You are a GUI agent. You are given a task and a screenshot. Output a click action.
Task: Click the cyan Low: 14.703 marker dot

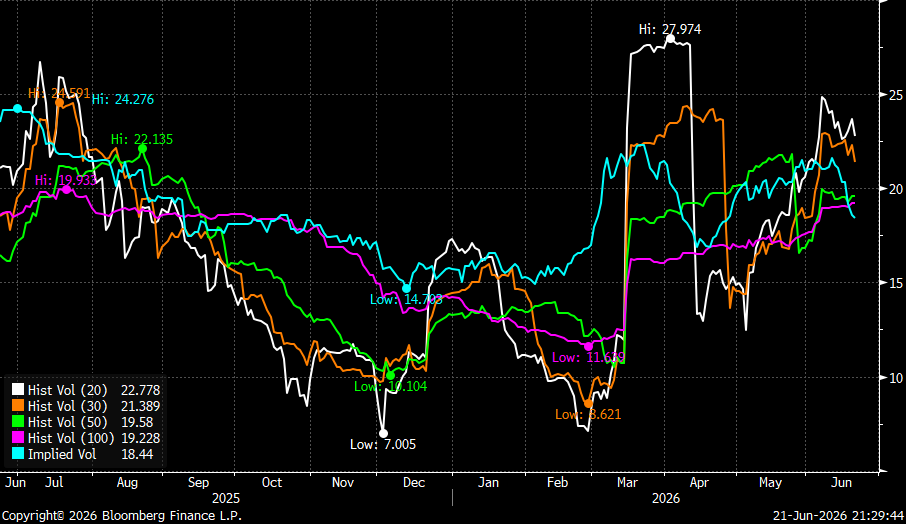coord(407,288)
